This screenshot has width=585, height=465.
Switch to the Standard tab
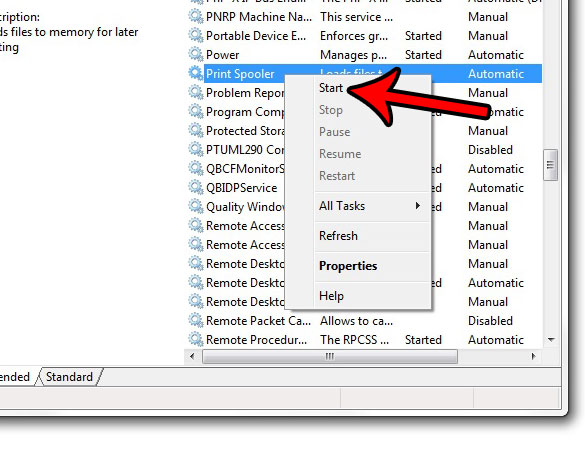[69, 377]
